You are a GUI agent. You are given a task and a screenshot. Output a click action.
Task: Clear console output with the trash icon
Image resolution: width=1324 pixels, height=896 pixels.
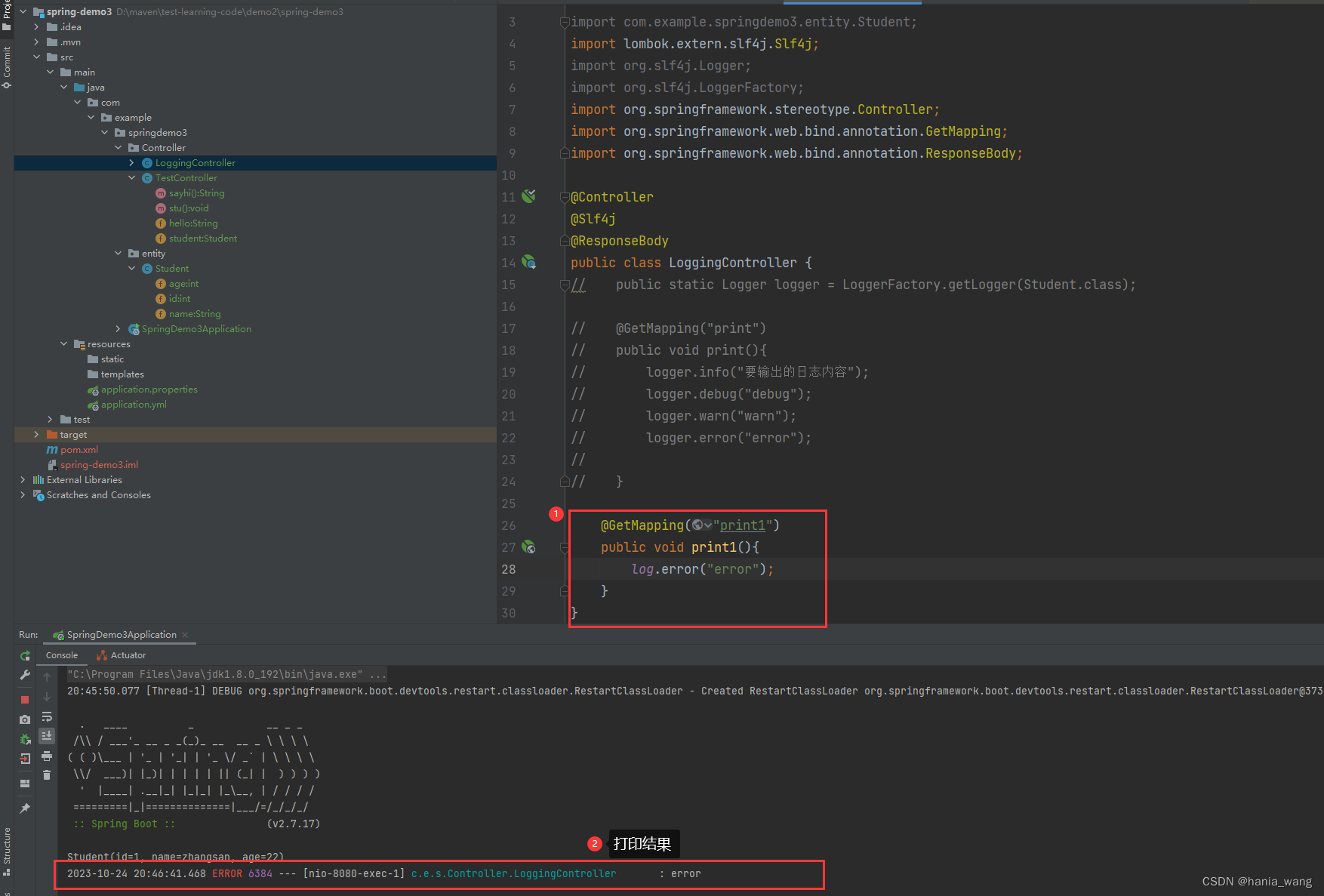(47, 775)
